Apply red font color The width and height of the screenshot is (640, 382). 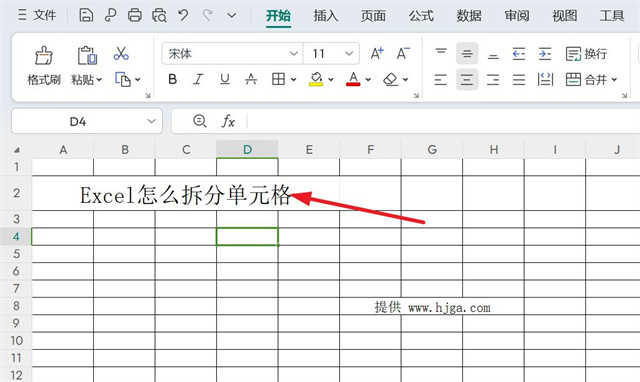click(x=353, y=79)
